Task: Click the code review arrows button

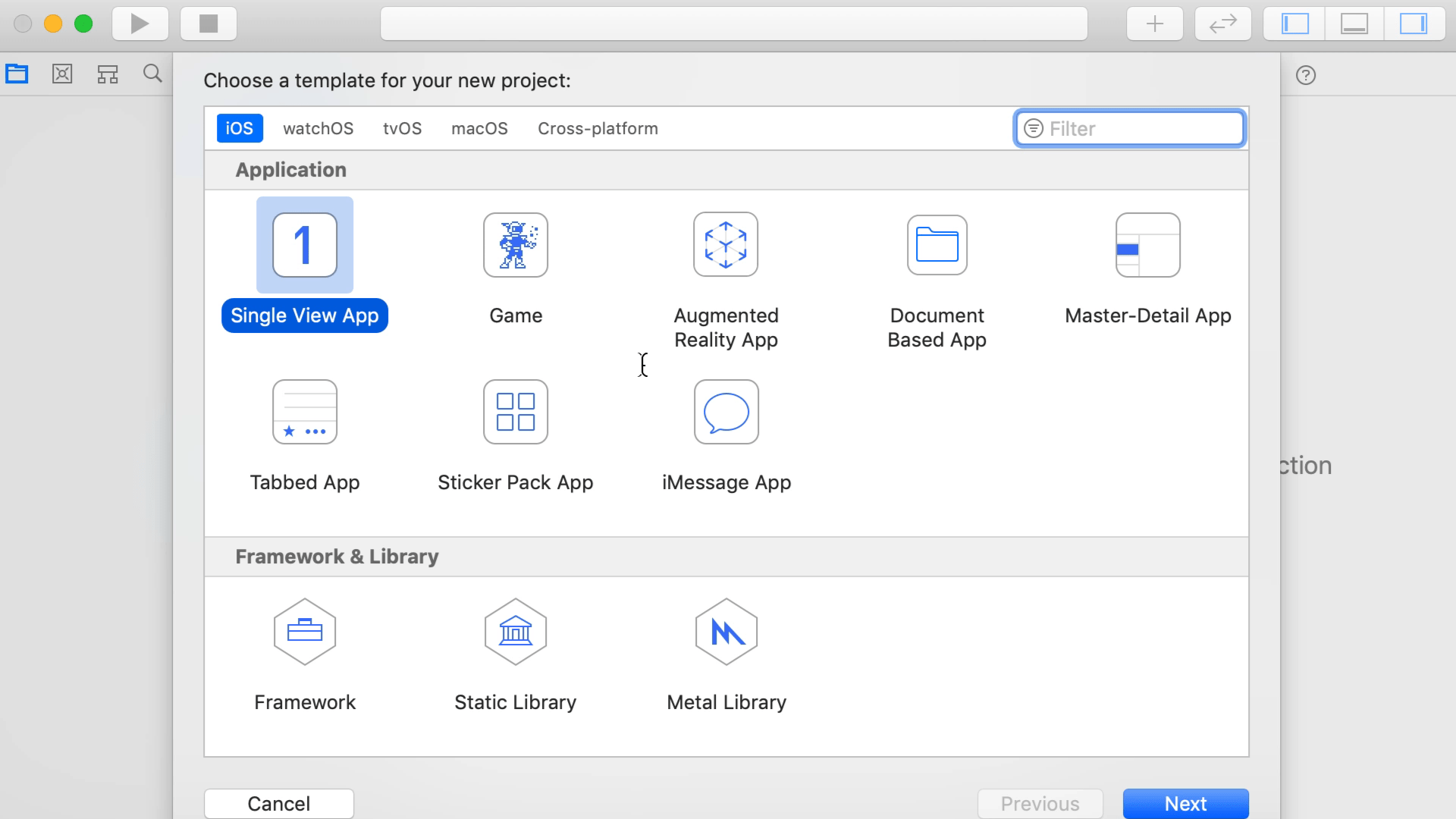Action: 1223,24
